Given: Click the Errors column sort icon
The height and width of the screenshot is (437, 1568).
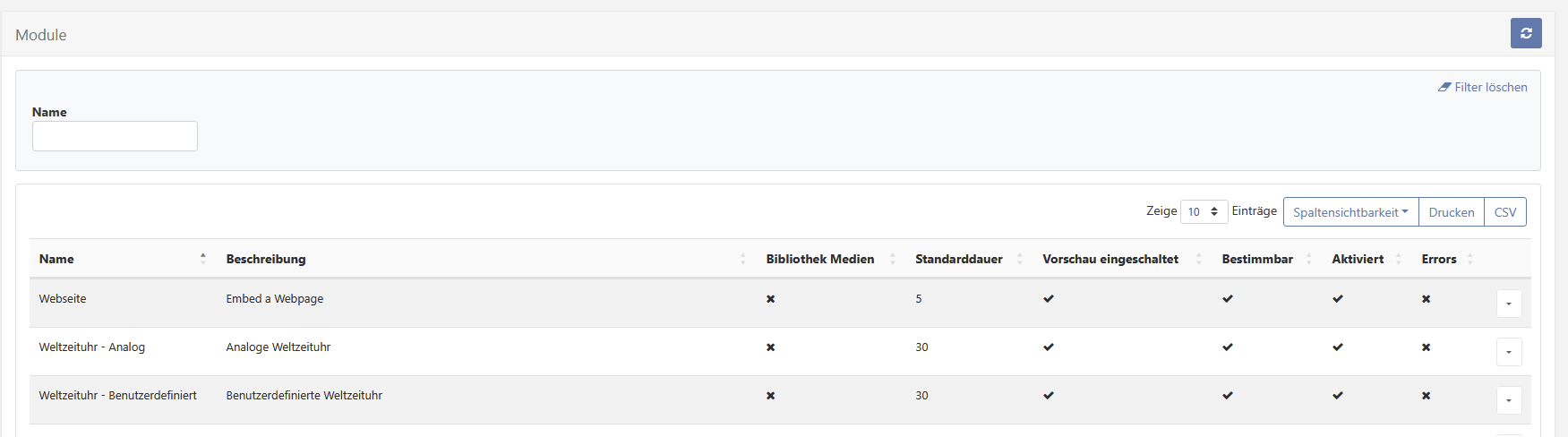Looking at the screenshot, I should coord(1470,259).
